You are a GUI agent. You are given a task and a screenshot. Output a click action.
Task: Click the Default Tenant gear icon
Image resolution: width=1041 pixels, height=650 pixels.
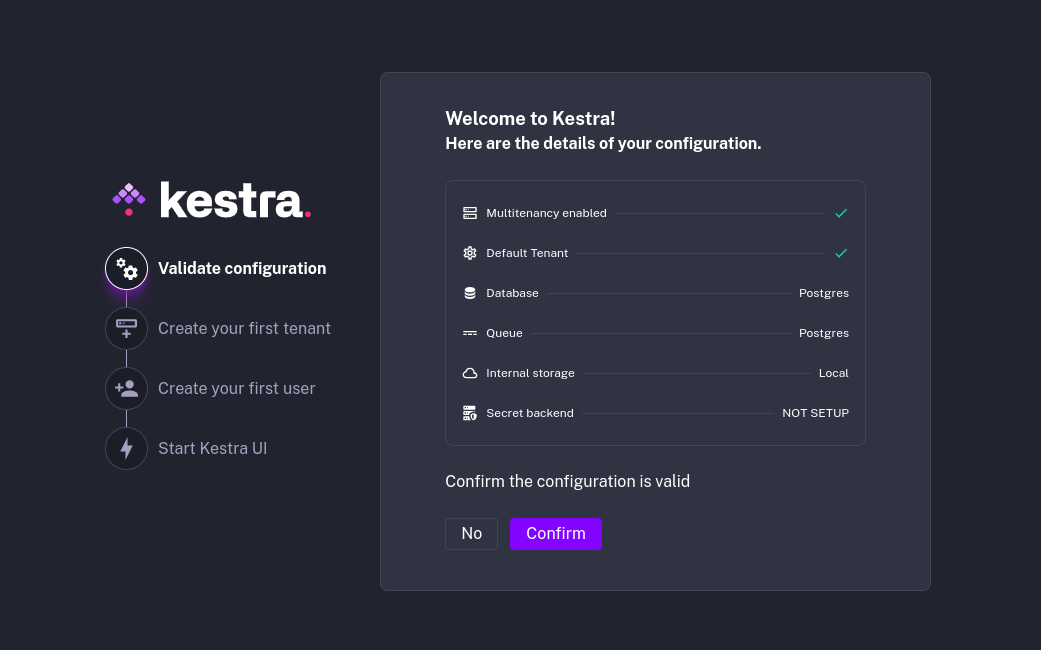470,253
